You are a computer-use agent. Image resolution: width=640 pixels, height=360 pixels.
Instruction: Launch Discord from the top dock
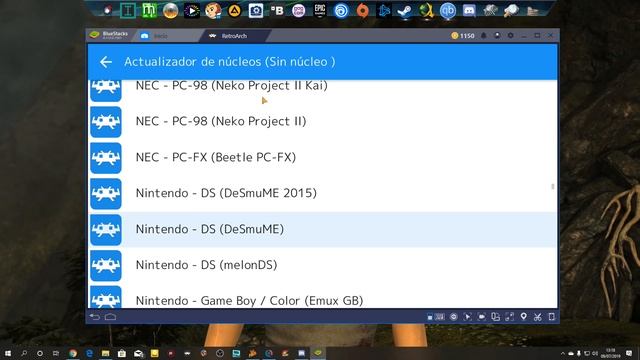click(x=469, y=11)
